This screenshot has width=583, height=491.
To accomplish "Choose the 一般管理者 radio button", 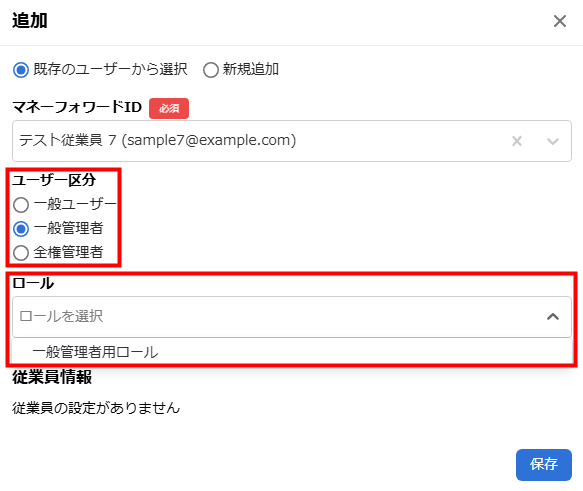I will pos(21,229).
